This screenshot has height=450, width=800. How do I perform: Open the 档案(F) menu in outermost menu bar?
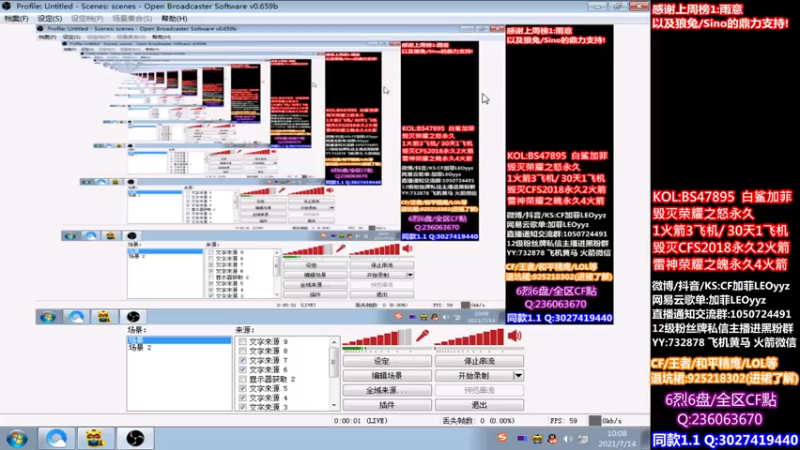pyautogui.click(x=16, y=18)
